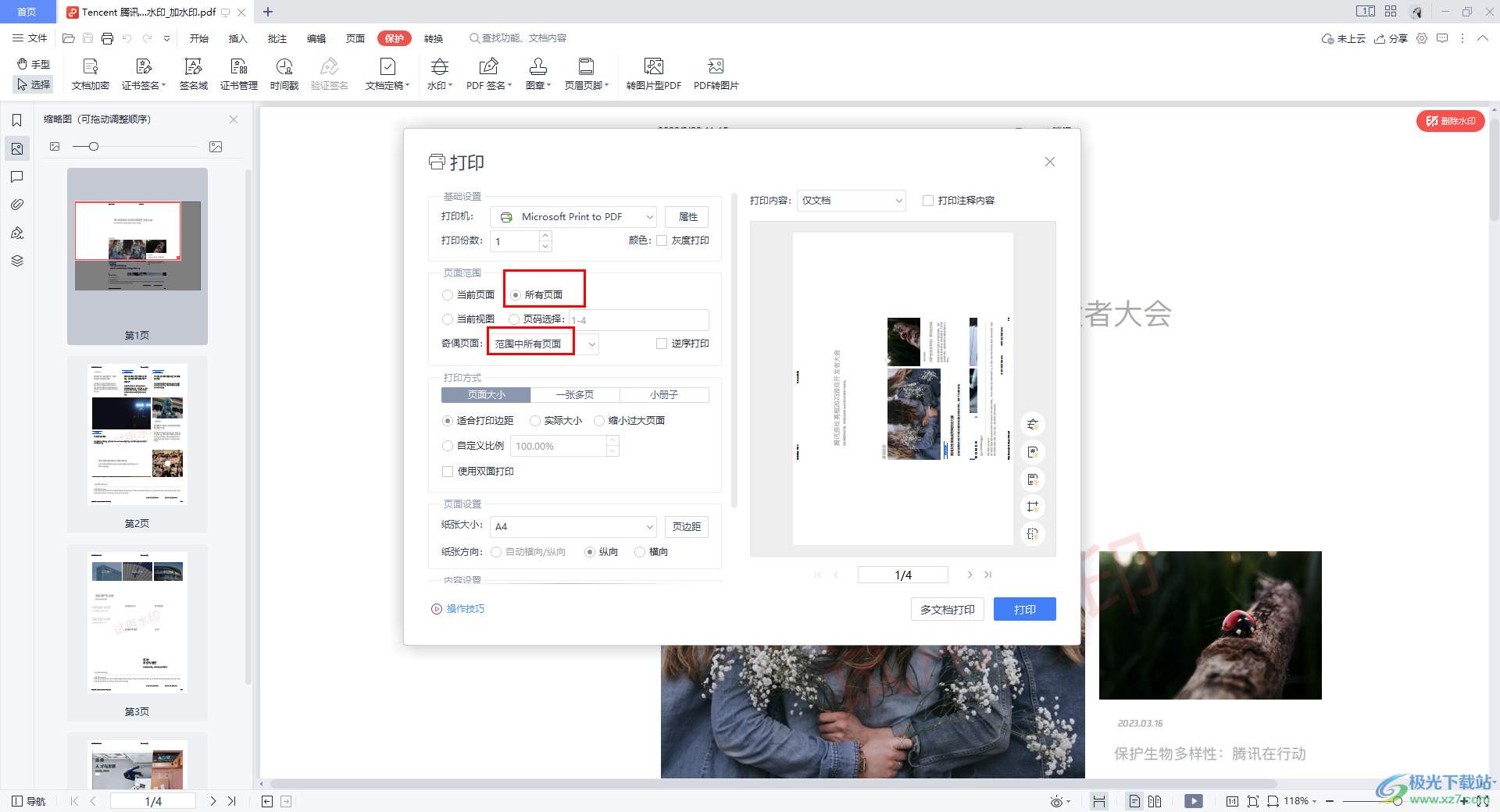The image size is (1500, 812).
Task: Click the 删除水印 remove watermark button
Action: tap(1451, 121)
